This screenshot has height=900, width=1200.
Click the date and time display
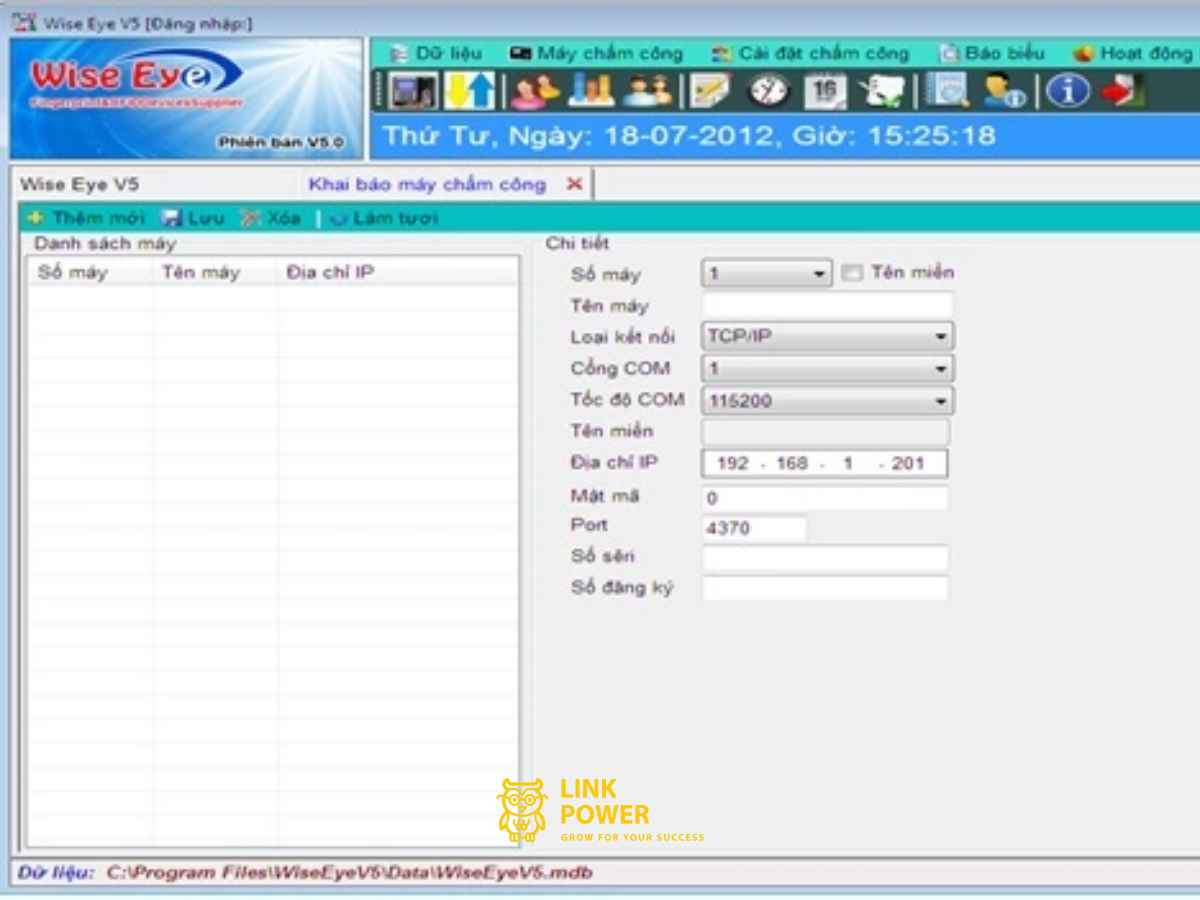(690, 136)
